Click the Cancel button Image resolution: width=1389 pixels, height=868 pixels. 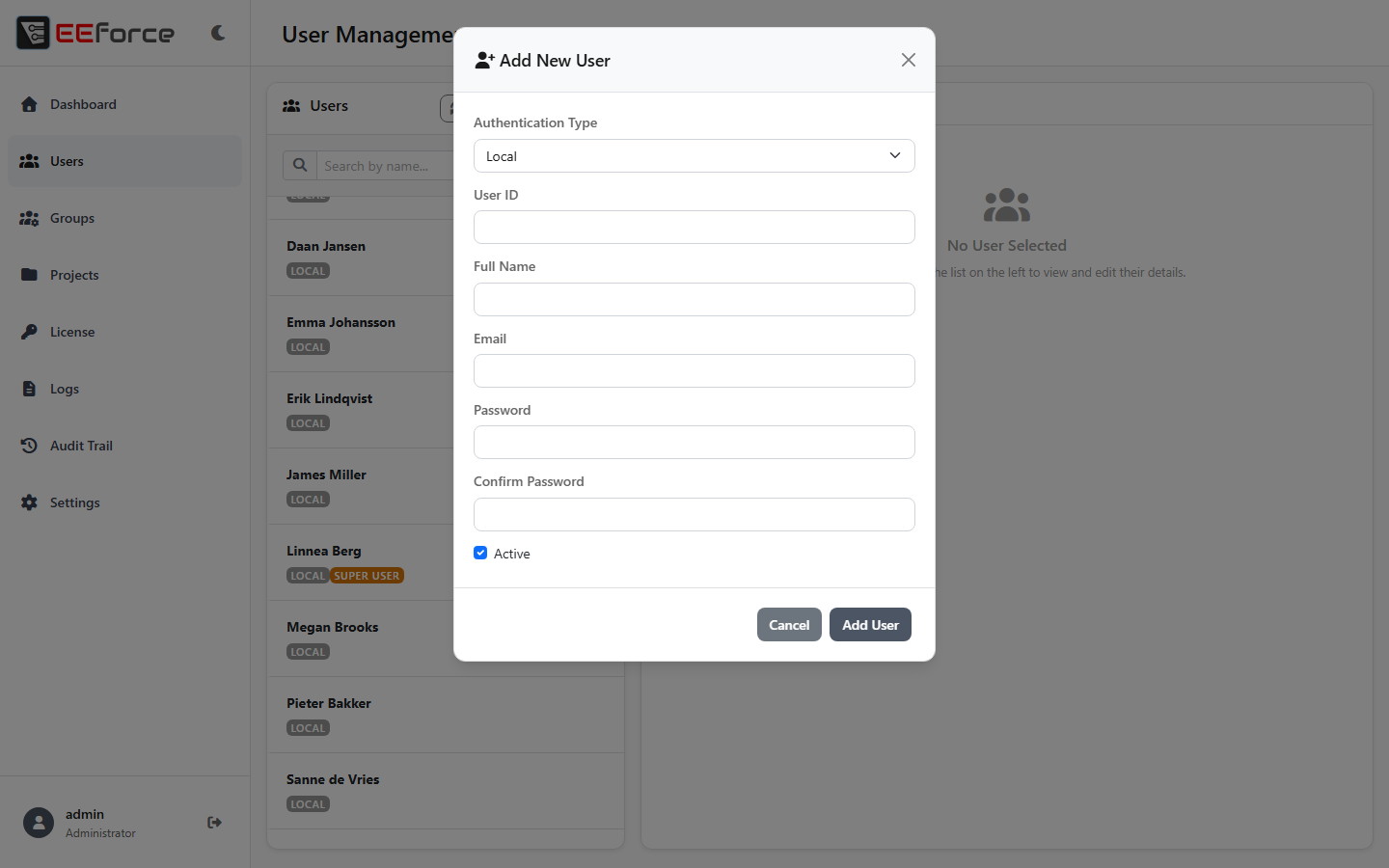coord(789,625)
